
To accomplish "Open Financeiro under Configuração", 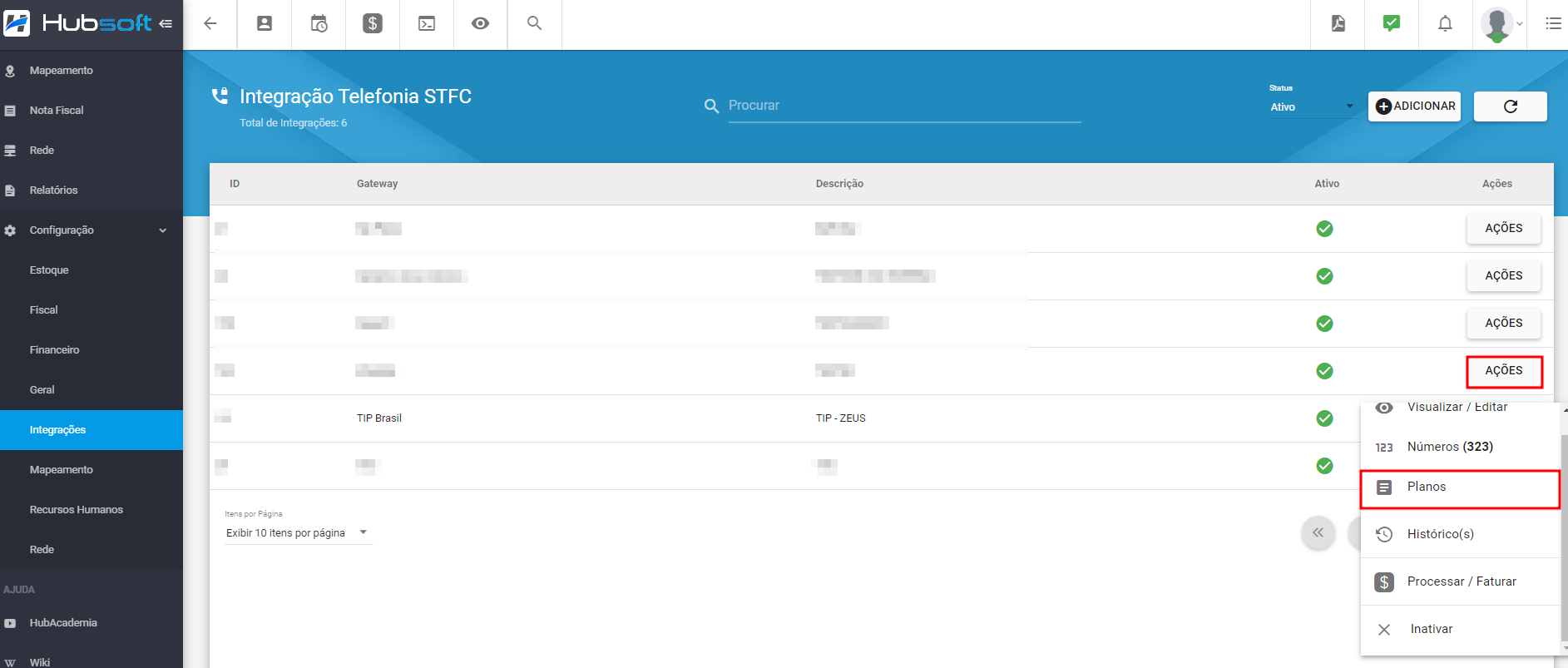I will [92, 350].
